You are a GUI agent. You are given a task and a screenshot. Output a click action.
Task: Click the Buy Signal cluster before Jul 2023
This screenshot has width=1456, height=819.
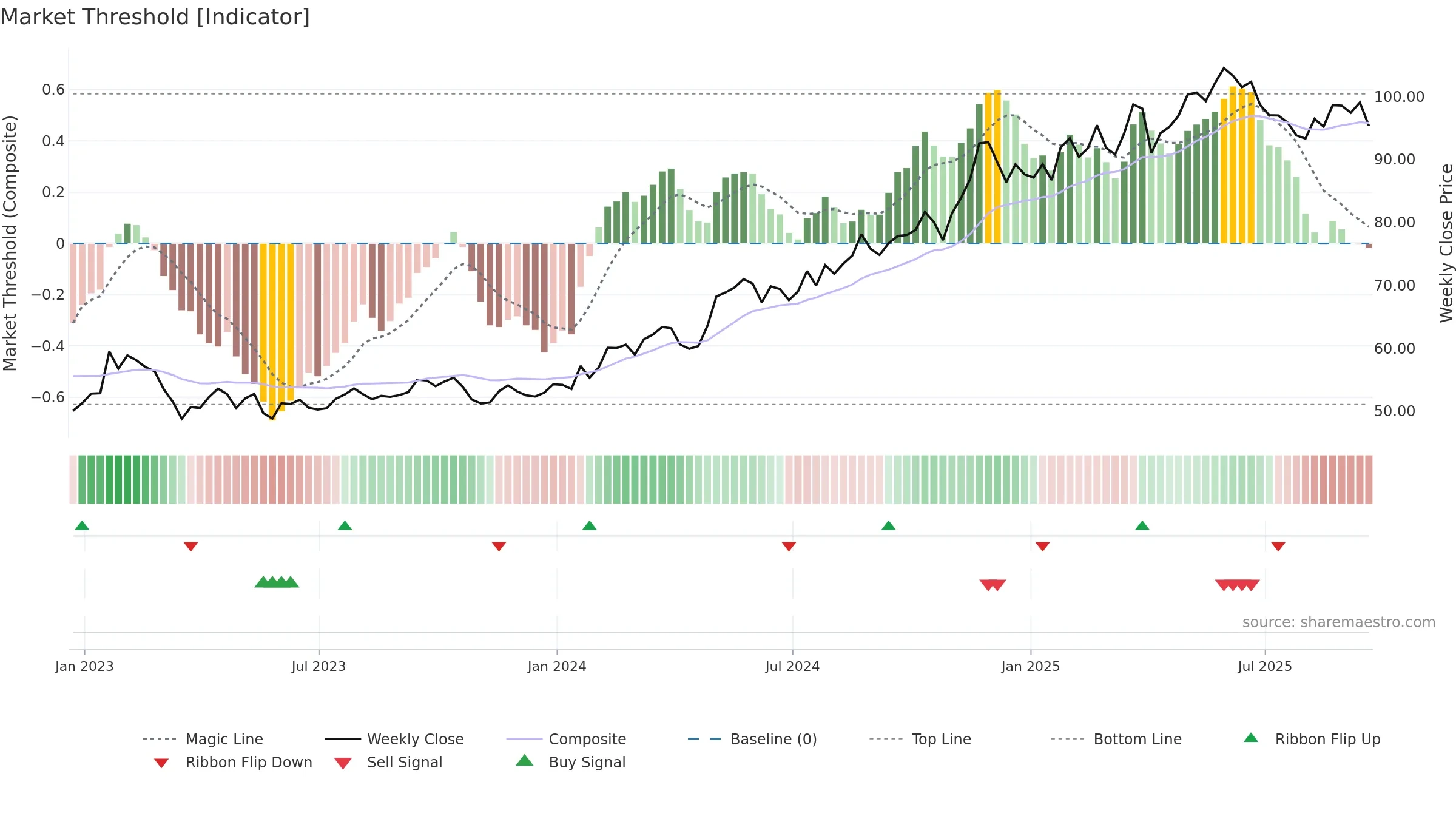click(277, 582)
